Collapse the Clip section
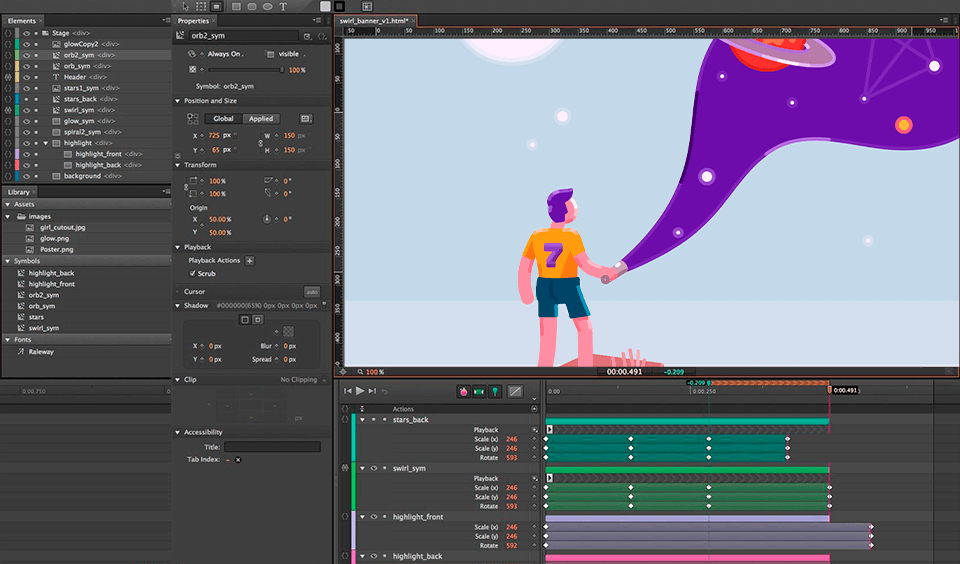 pyautogui.click(x=178, y=380)
